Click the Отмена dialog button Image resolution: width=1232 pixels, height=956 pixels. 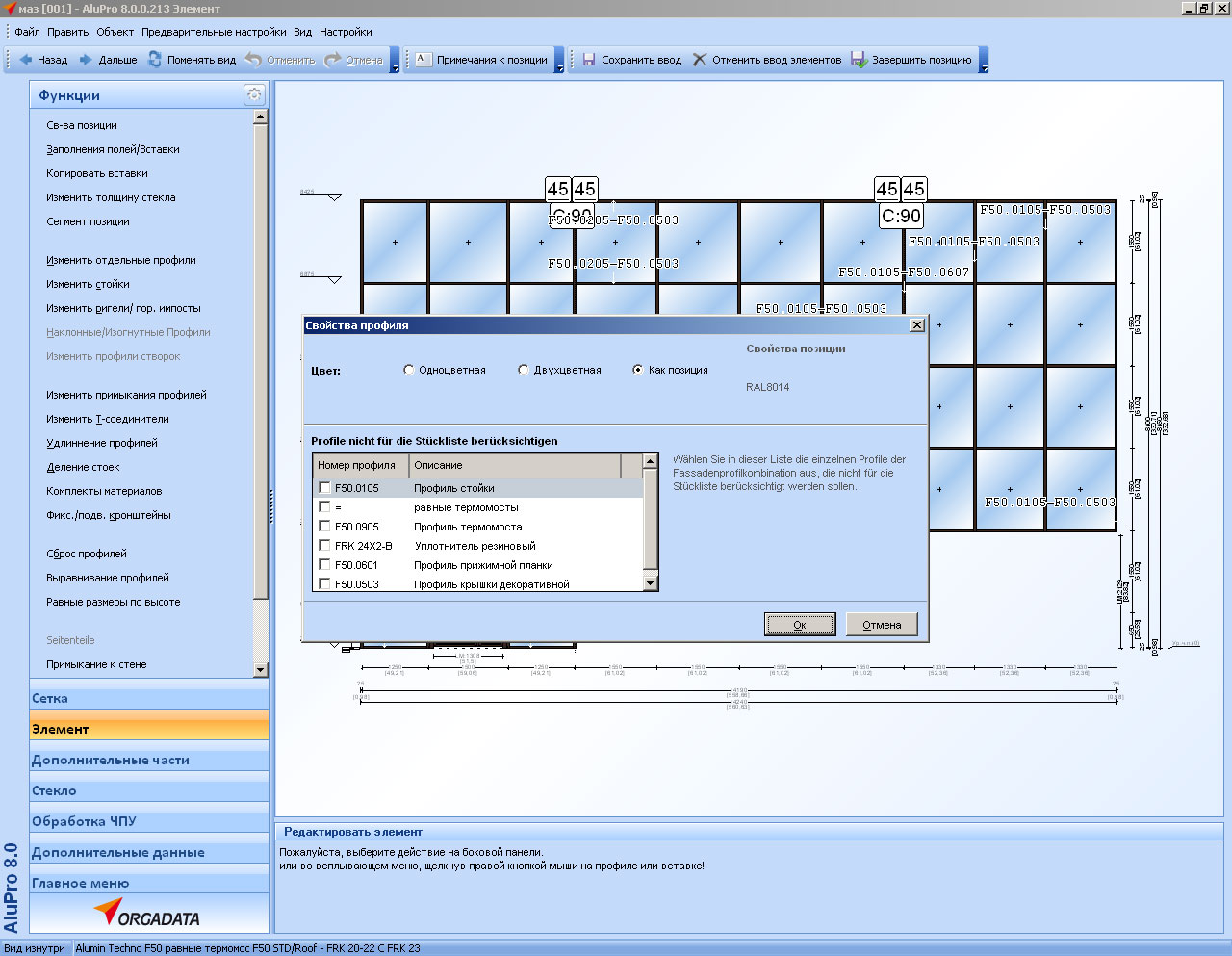881,625
